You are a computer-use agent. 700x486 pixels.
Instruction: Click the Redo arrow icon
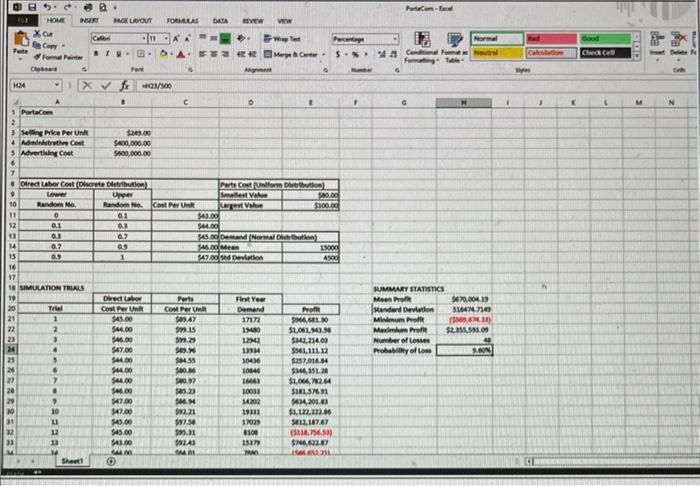[x=67, y=7]
